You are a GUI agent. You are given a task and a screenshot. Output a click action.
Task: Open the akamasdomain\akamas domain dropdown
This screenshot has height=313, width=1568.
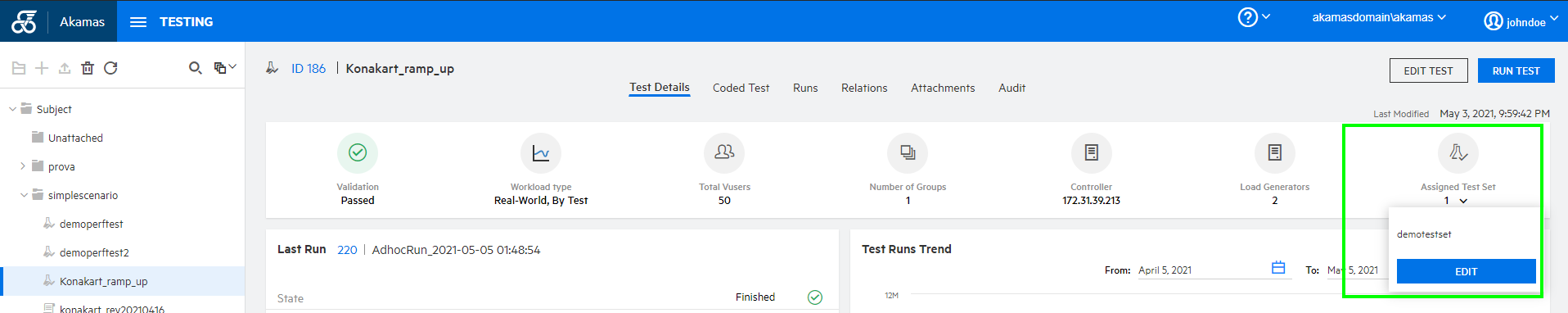[x=1379, y=17]
